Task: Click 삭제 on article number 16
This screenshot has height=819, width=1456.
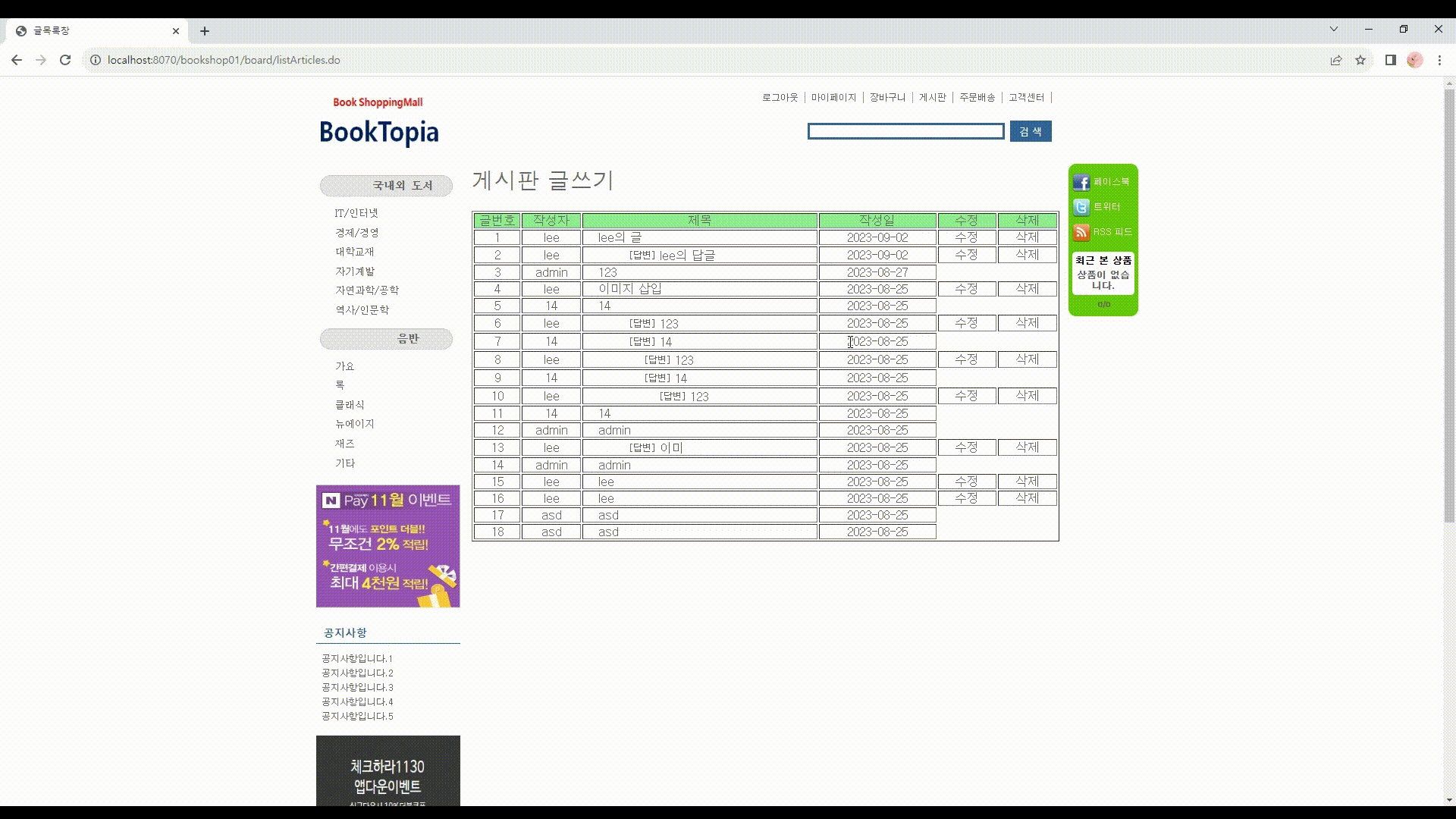Action: click(x=1028, y=498)
